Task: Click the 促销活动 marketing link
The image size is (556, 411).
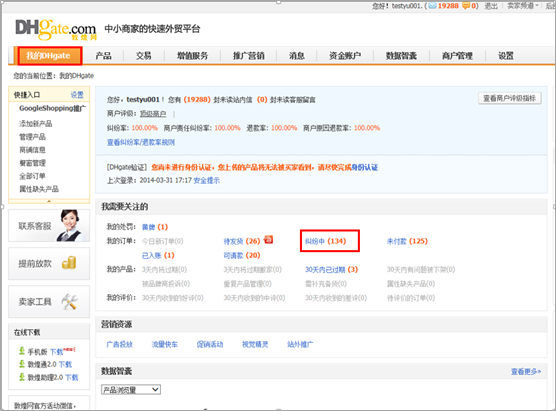Action: [210, 344]
